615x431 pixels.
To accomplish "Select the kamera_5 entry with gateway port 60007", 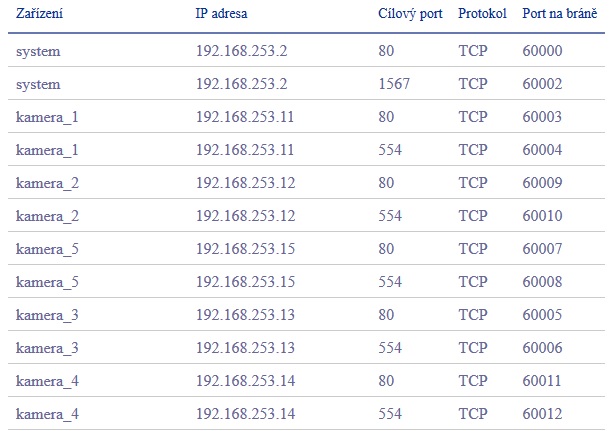I will tap(306, 248).
